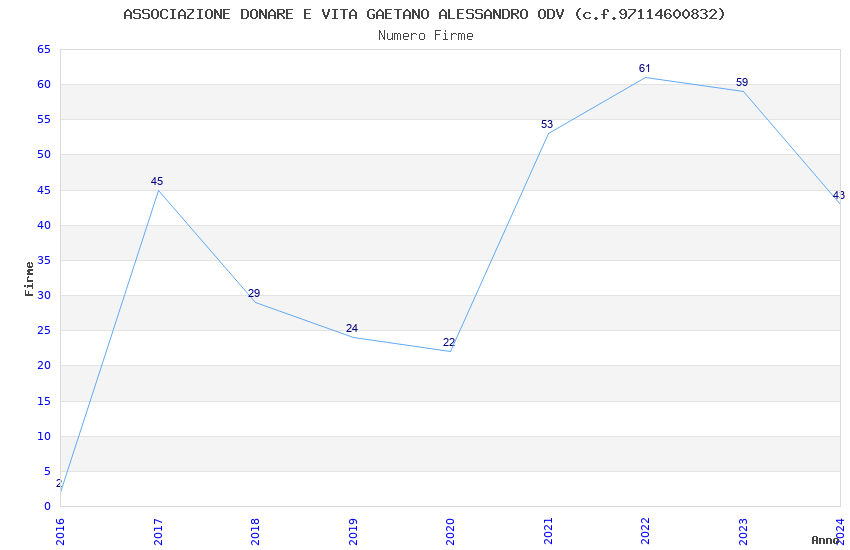Click the y-axis tick value 10
This screenshot has height=550, width=850.
(44, 437)
